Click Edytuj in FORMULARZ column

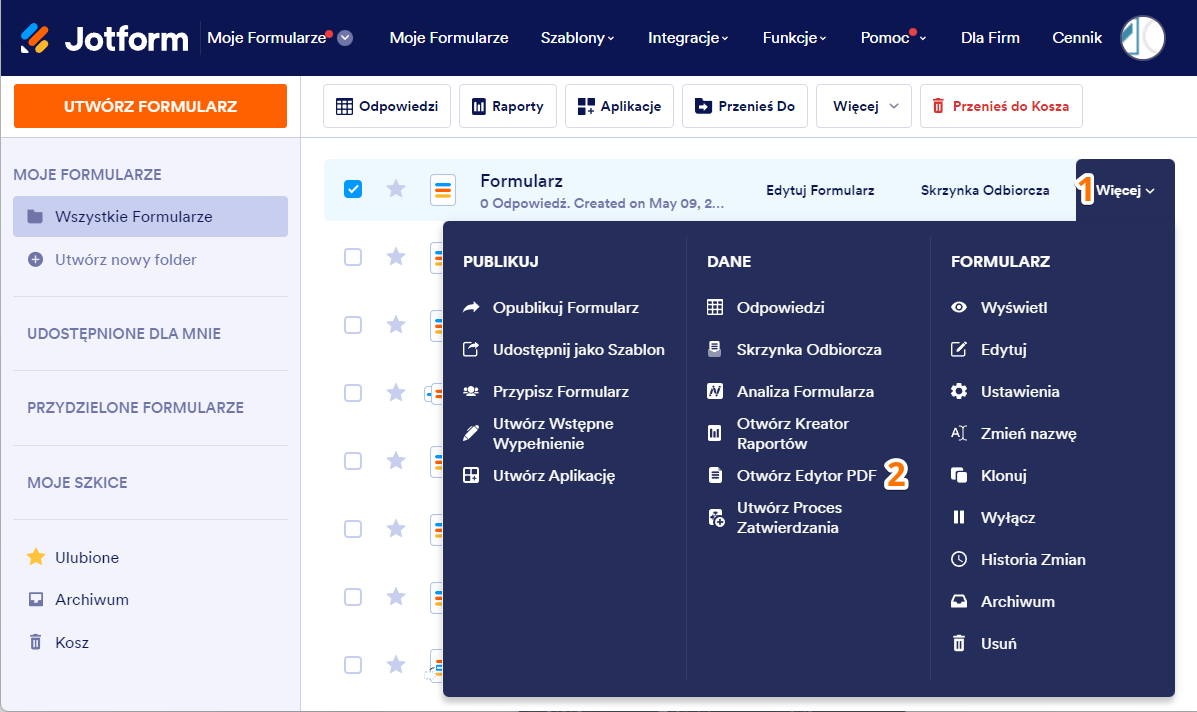pos(989,350)
